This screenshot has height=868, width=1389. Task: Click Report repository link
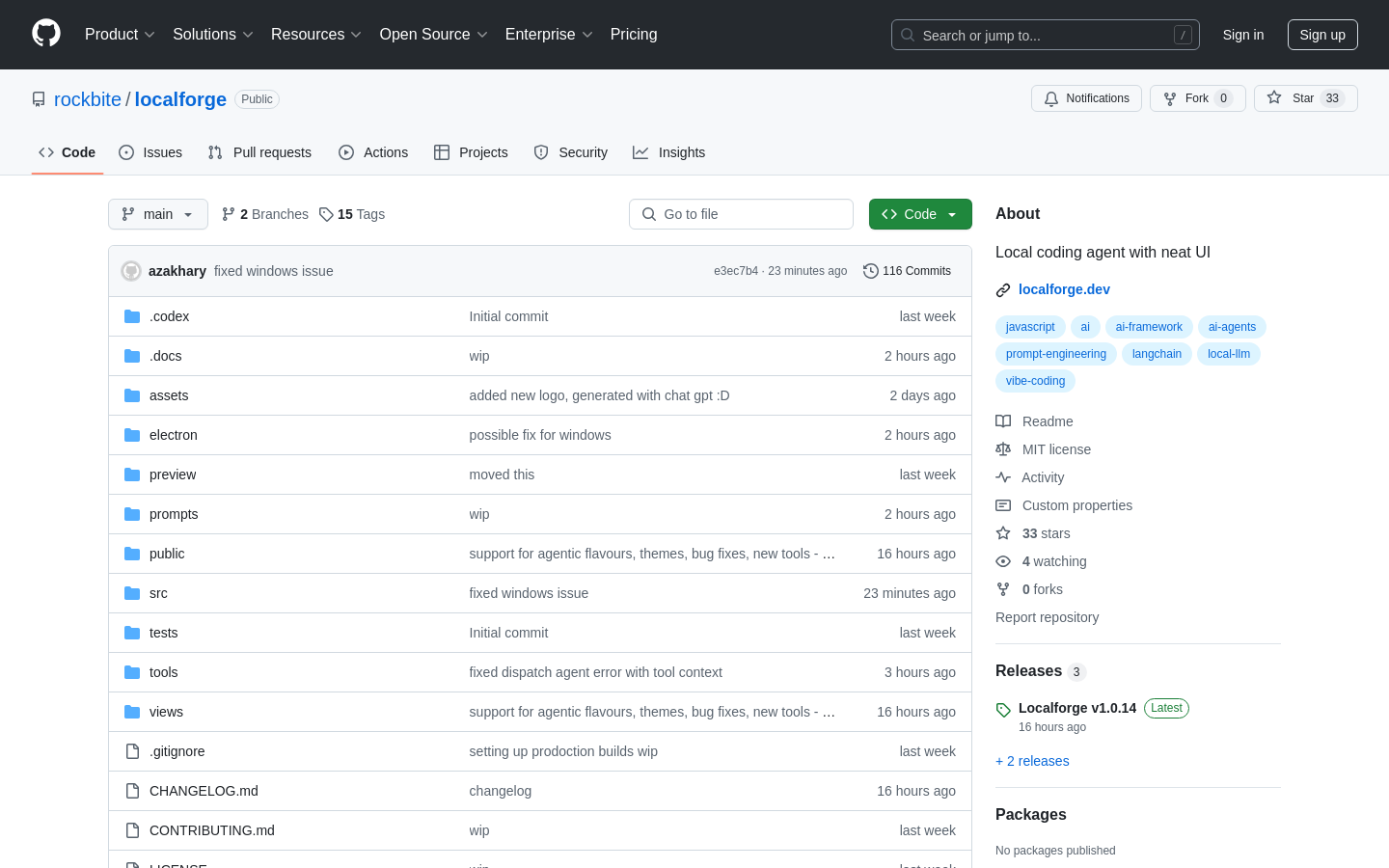[x=1047, y=617]
